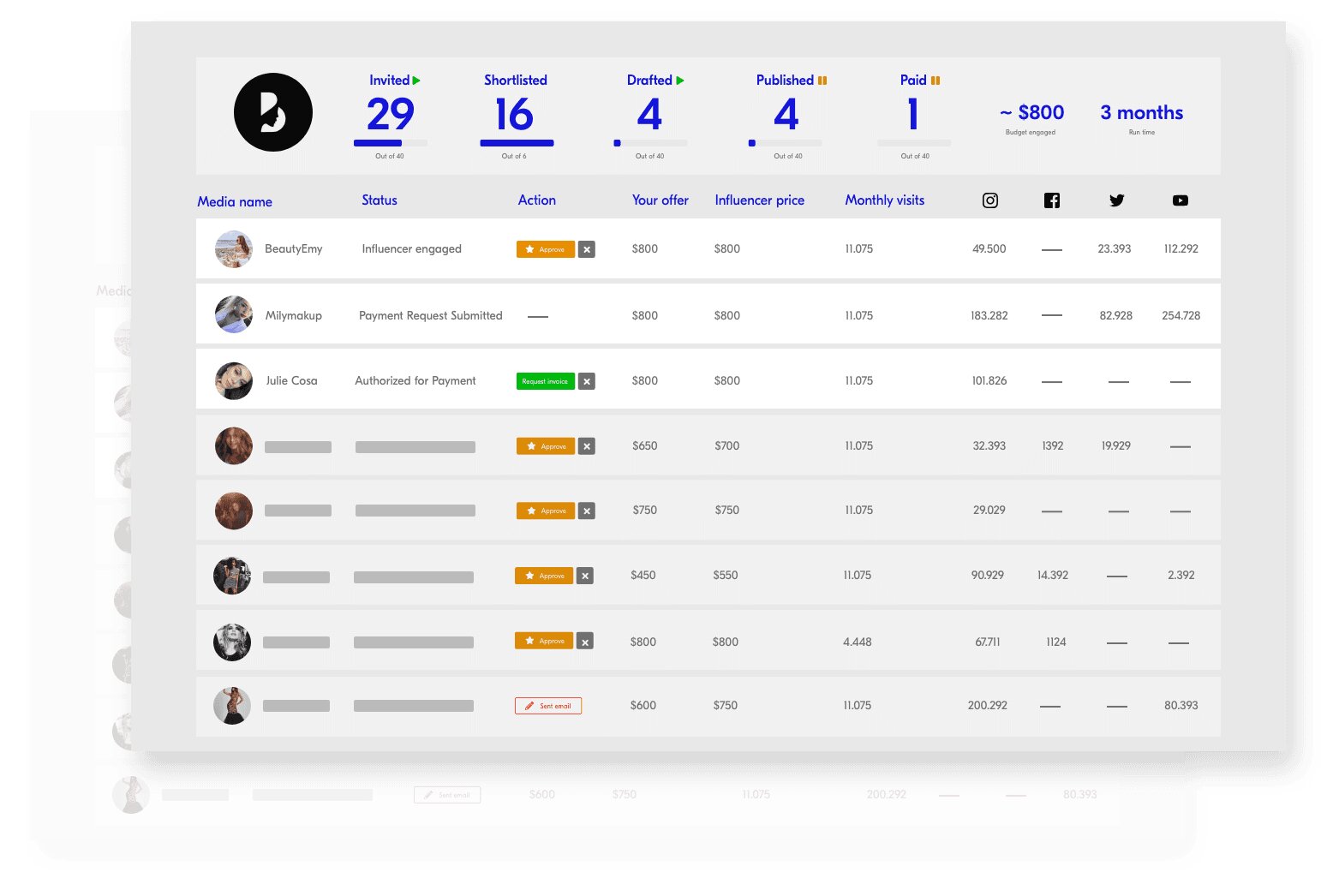Screen dimensions: 1333x896
Task: Click the YouTube column icon
Action: click(1181, 200)
